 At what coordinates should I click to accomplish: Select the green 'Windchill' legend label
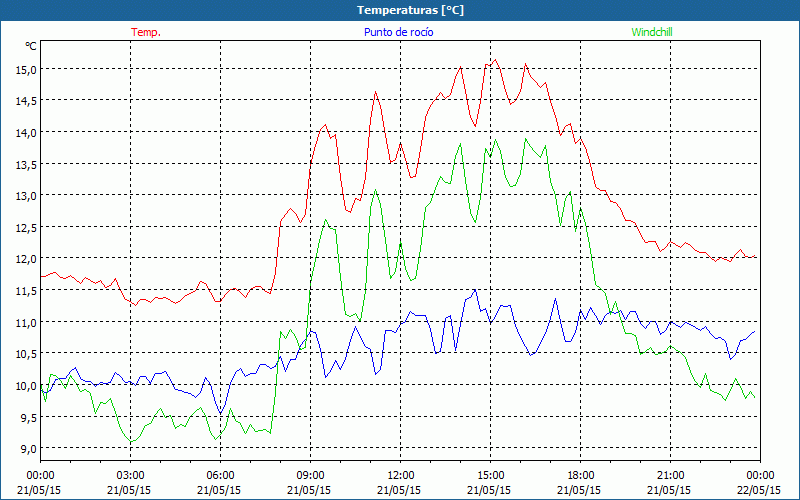click(x=652, y=32)
